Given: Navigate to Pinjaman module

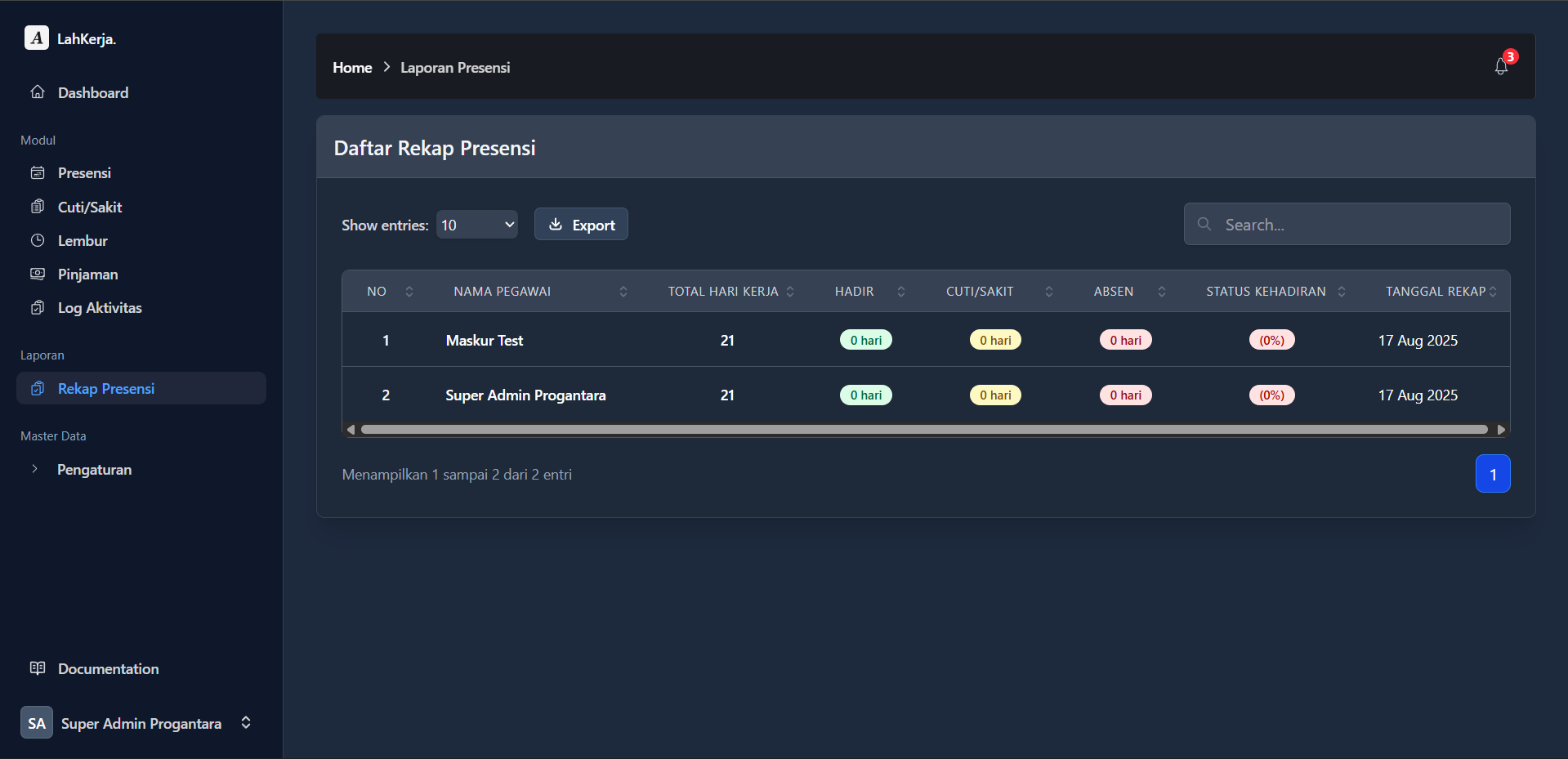Looking at the screenshot, I should tap(87, 275).
